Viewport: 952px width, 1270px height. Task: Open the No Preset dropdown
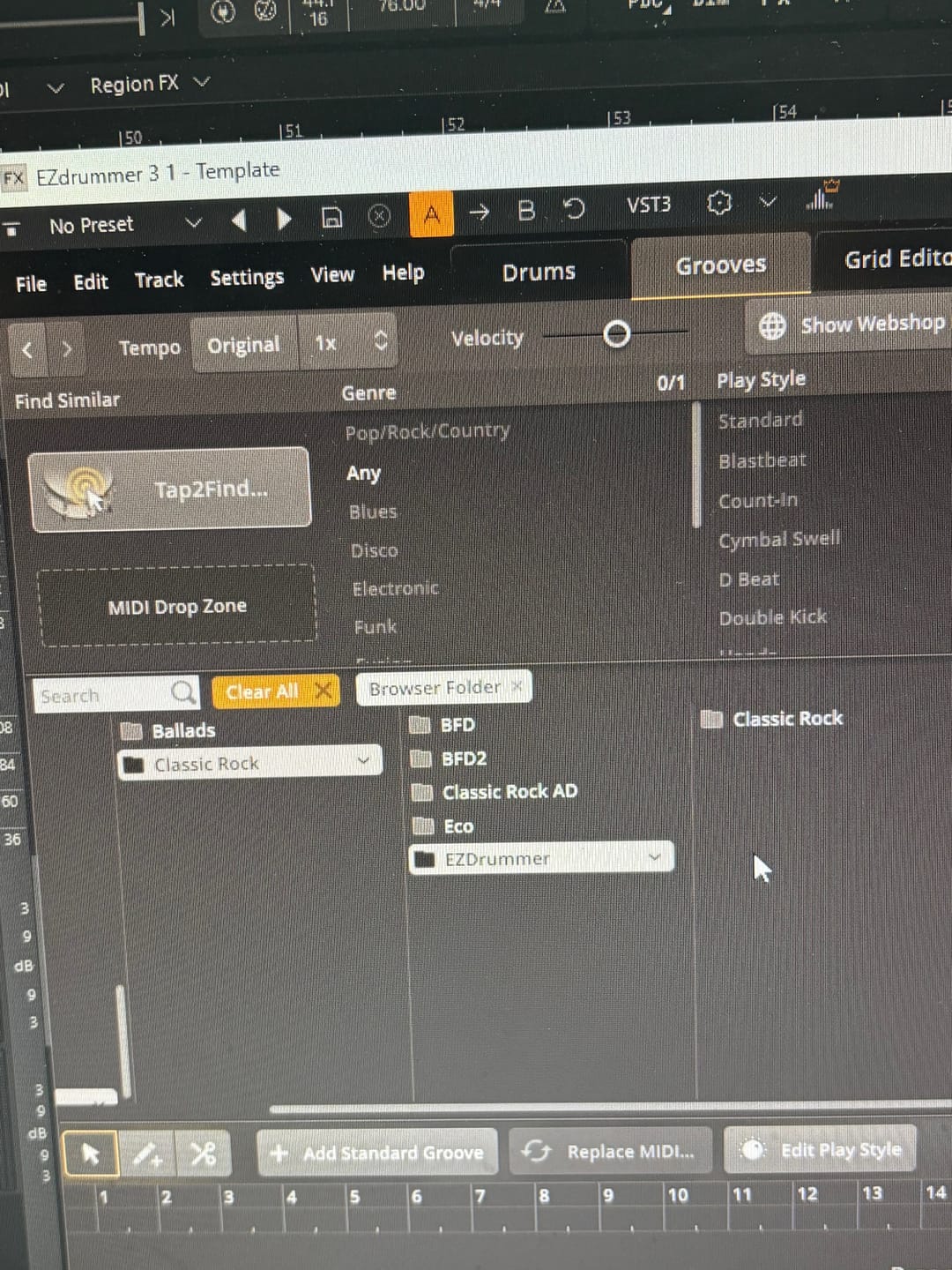(x=193, y=222)
